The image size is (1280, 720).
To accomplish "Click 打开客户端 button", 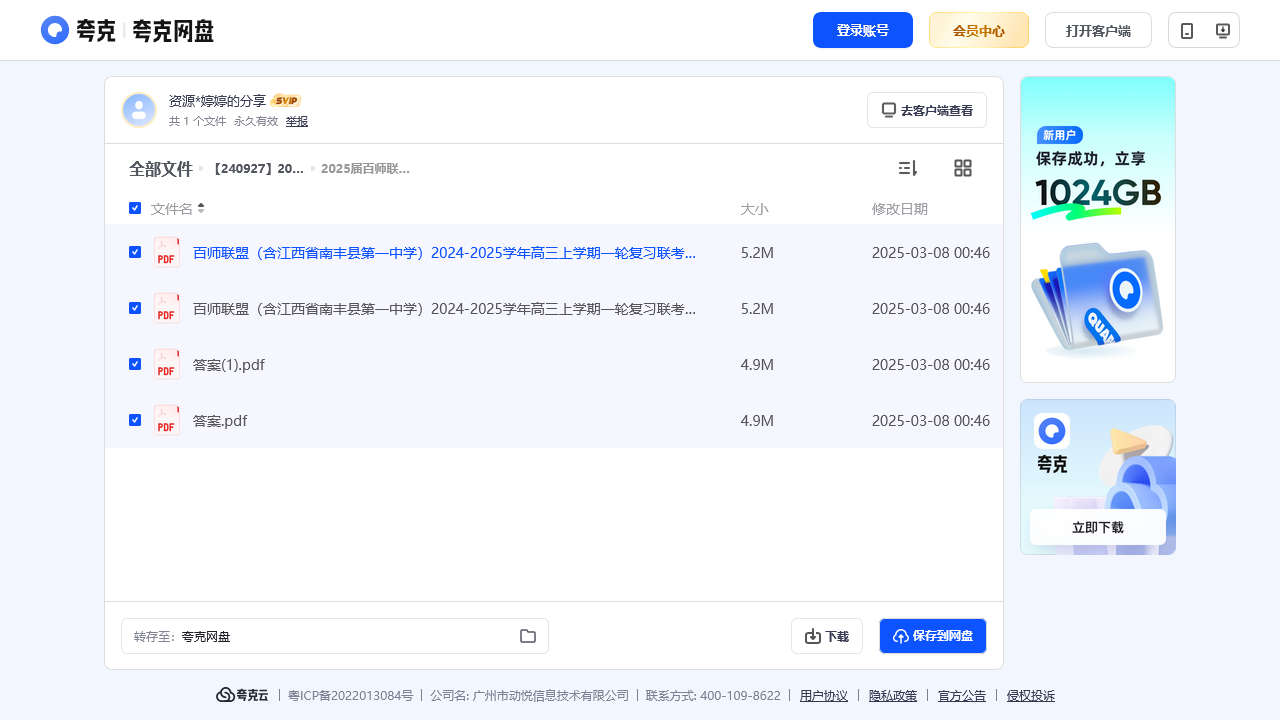I will click(1098, 30).
